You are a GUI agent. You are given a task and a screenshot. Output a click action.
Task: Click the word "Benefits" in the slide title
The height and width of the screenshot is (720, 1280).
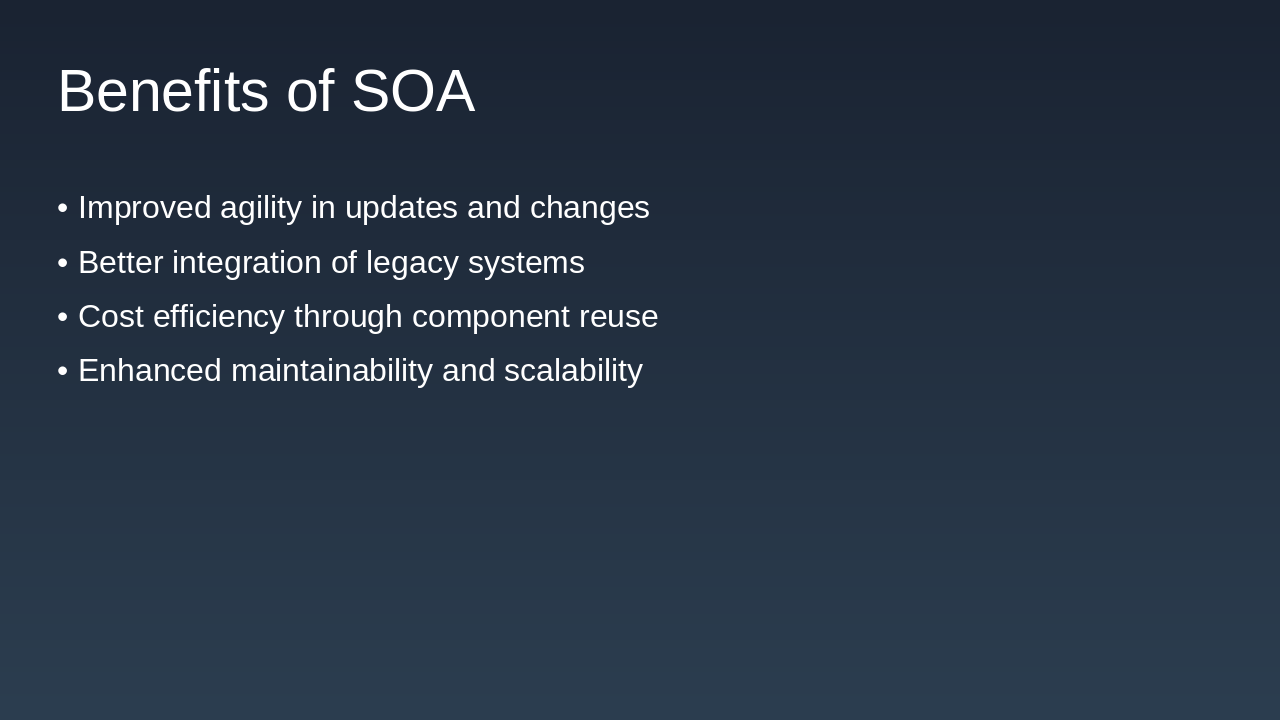click(x=163, y=91)
